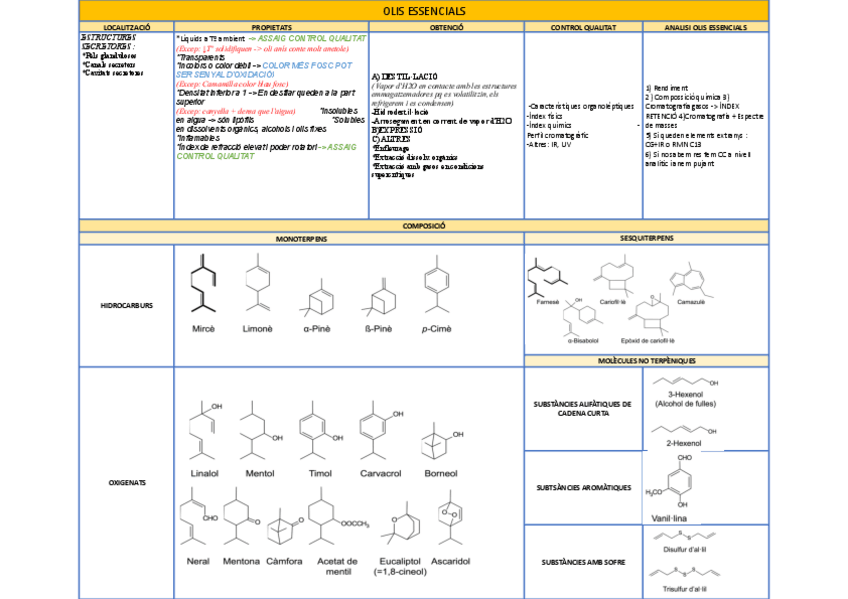848x599 pixels.
Task: Click the MONOTERPENS subheader
Action: [x=302, y=238]
